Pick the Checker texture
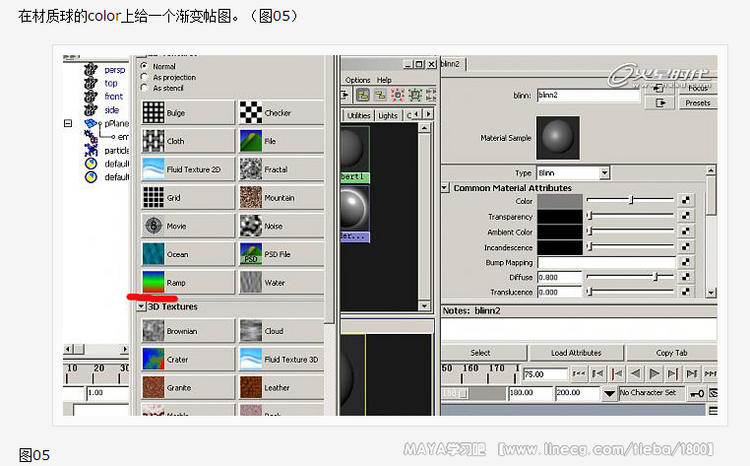The width and height of the screenshot is (750, 466). tap(281, 113)
